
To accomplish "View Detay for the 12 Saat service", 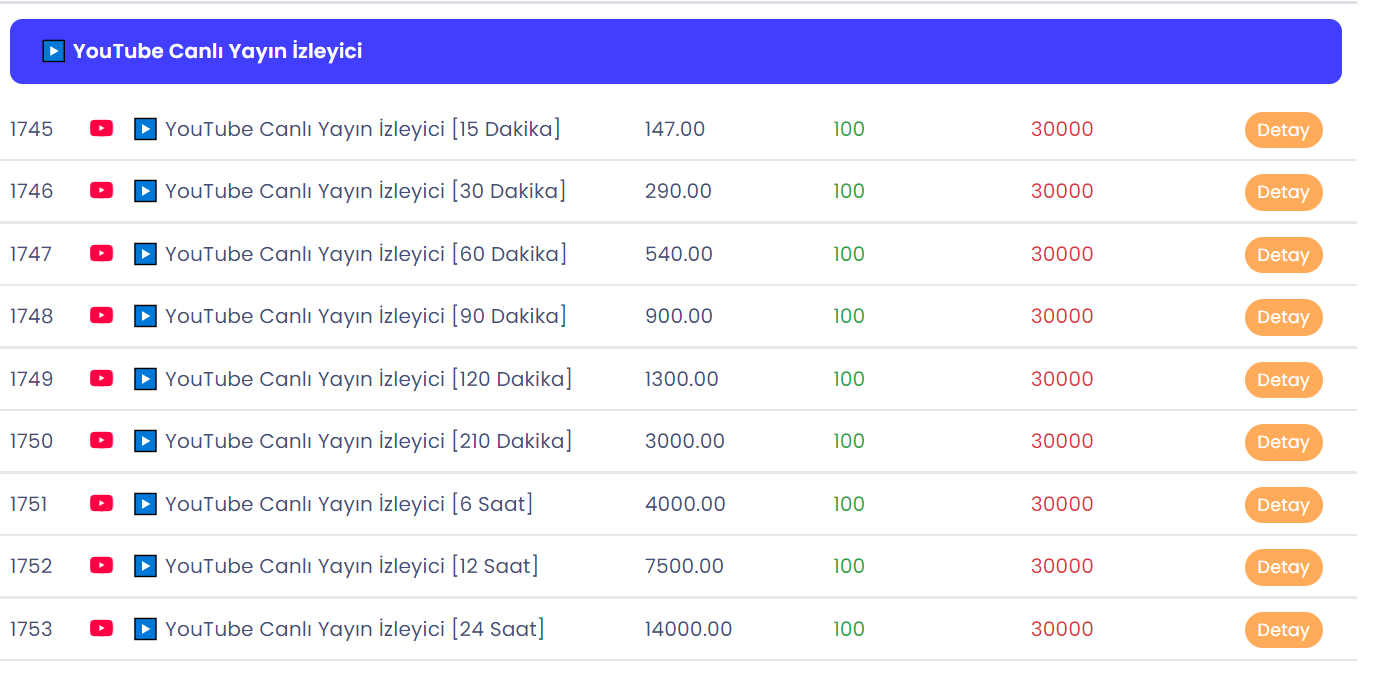I will [x=1283, y=567].
